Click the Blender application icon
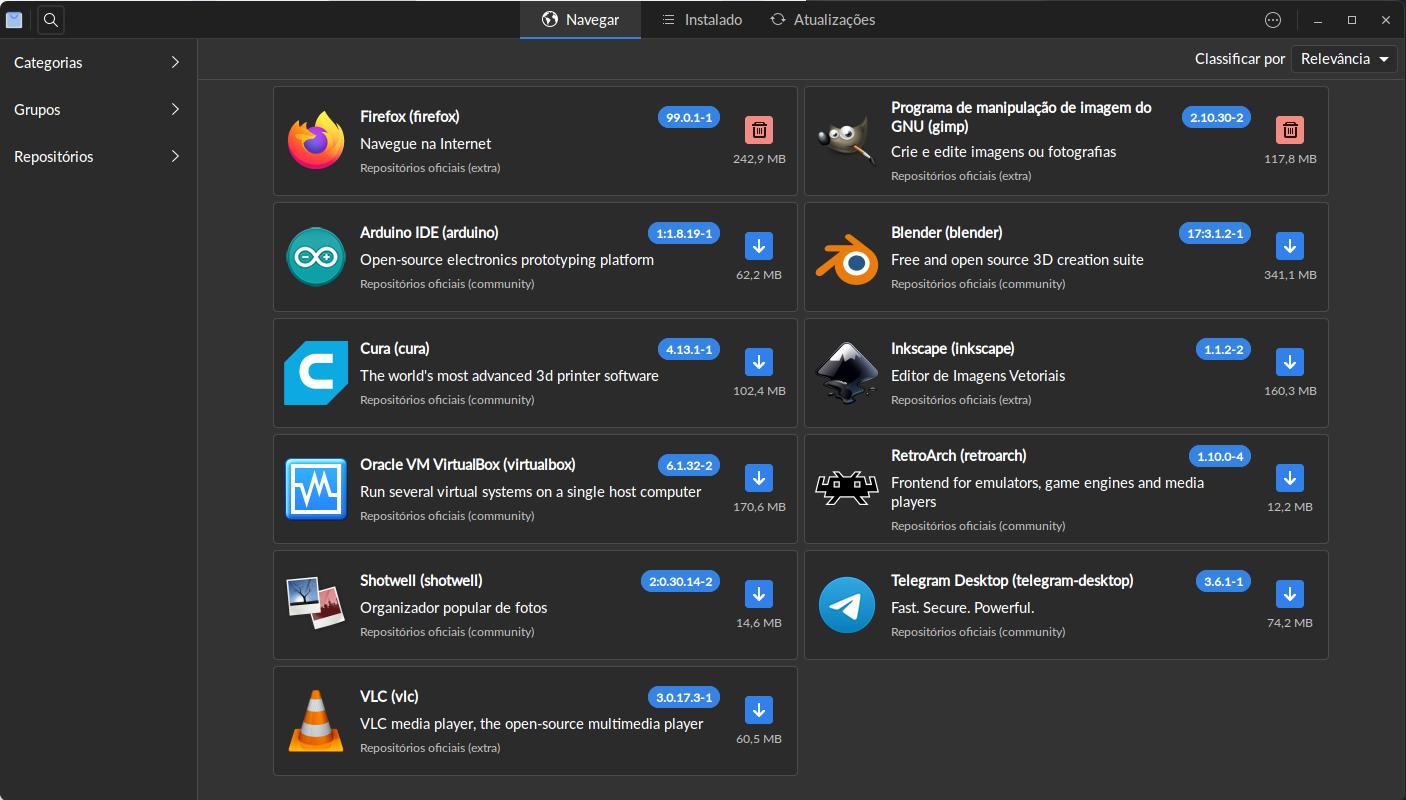This screenshot has width=1406, height=800. 846,256
